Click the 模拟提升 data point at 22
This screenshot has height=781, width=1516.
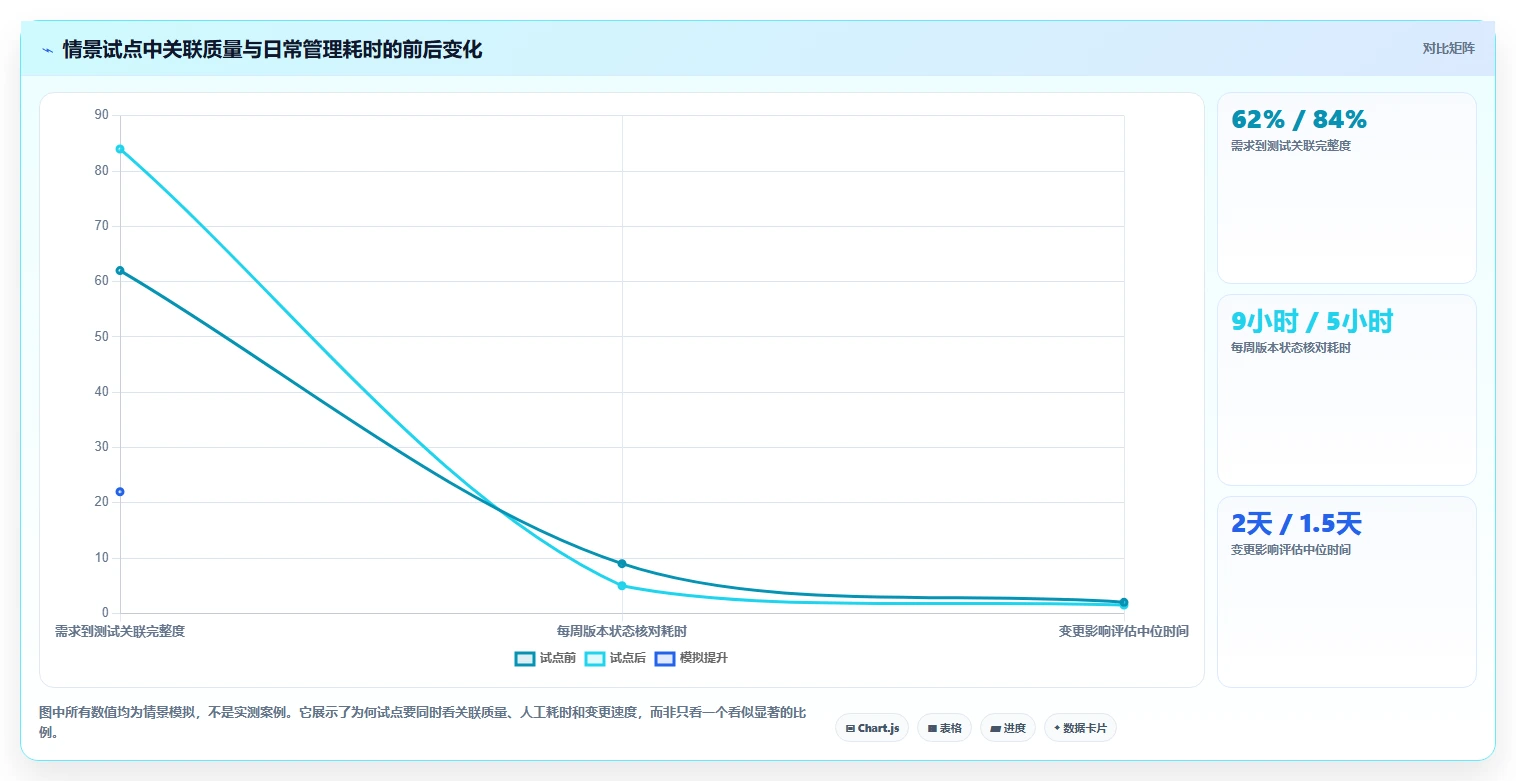pos(120,492)
